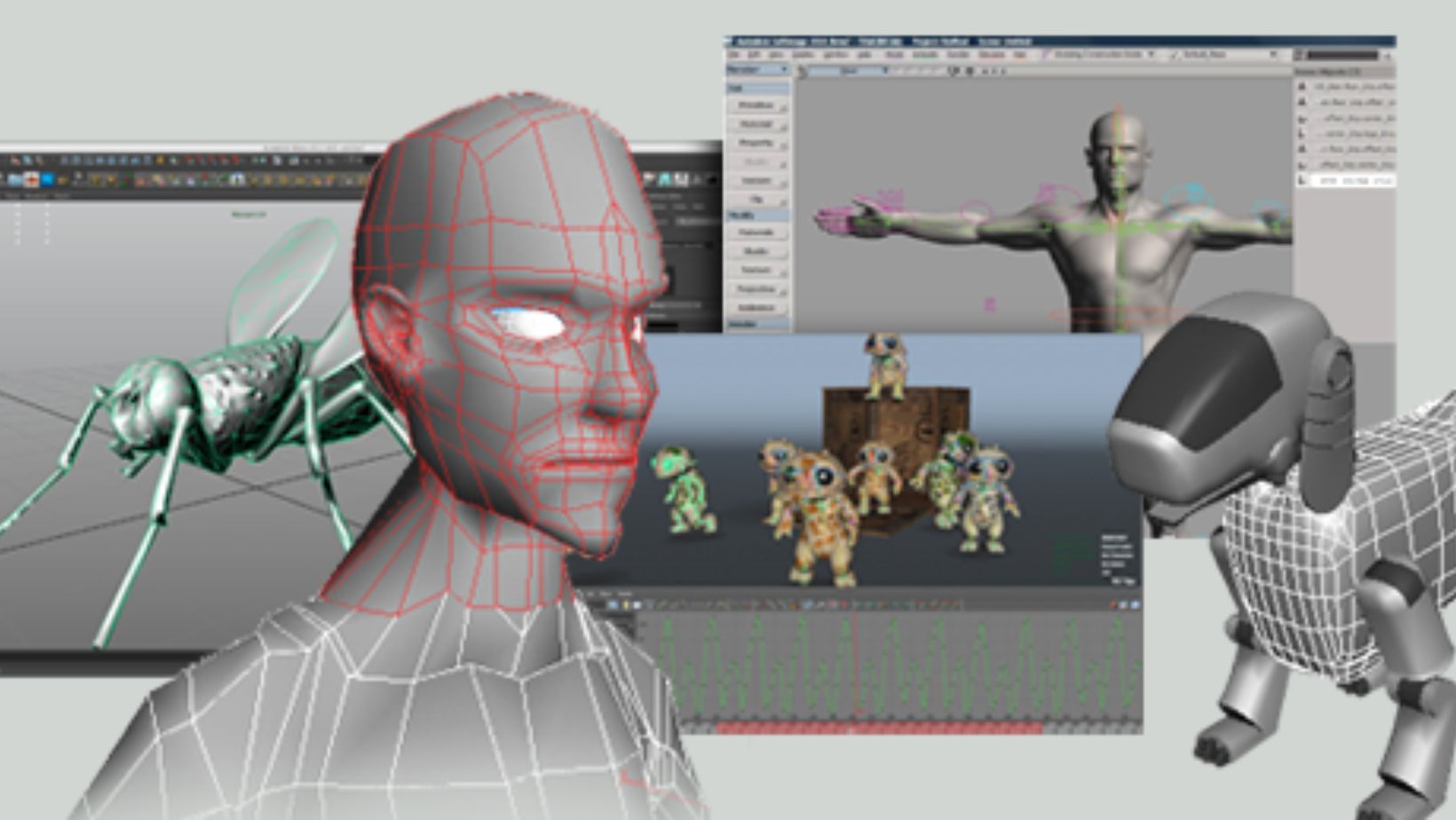Click the Material button in Get panel
The image size is (1456, 820).
757,124
